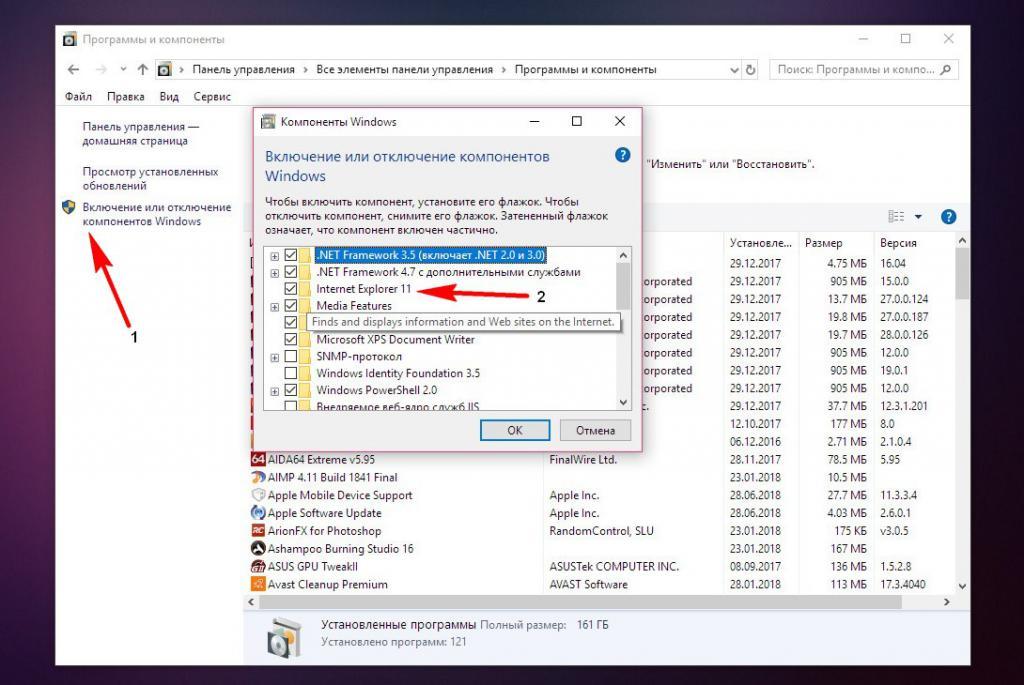Uncheck Windows PowerShell 2.0 checkbox
1024x685 pixels.
click(x=291, y=390)
